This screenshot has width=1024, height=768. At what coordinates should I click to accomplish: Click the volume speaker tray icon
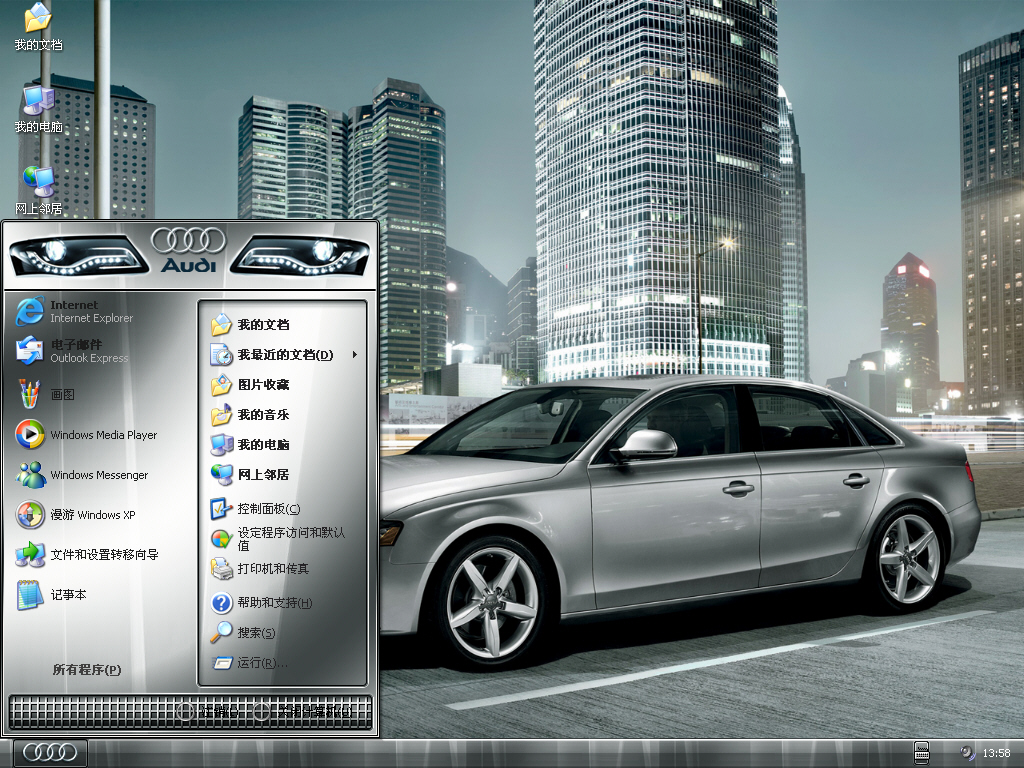(968, 753)
